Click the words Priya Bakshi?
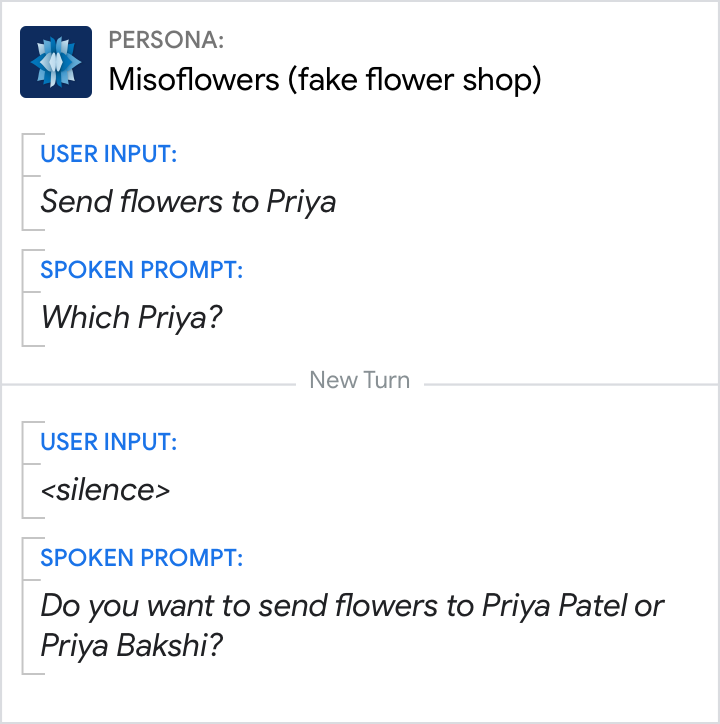Screen dimensions: 720x724 [131, 646]
